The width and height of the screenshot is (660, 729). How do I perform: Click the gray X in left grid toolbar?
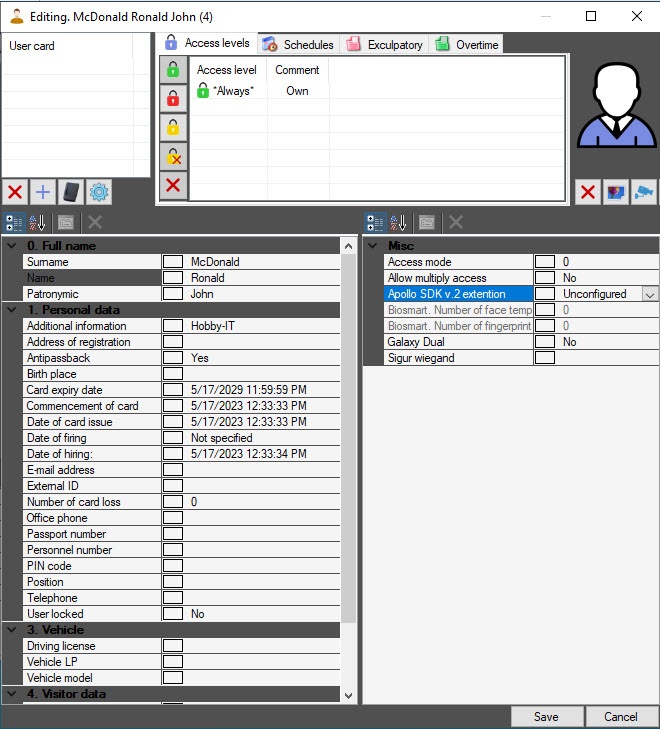[94, 223]
